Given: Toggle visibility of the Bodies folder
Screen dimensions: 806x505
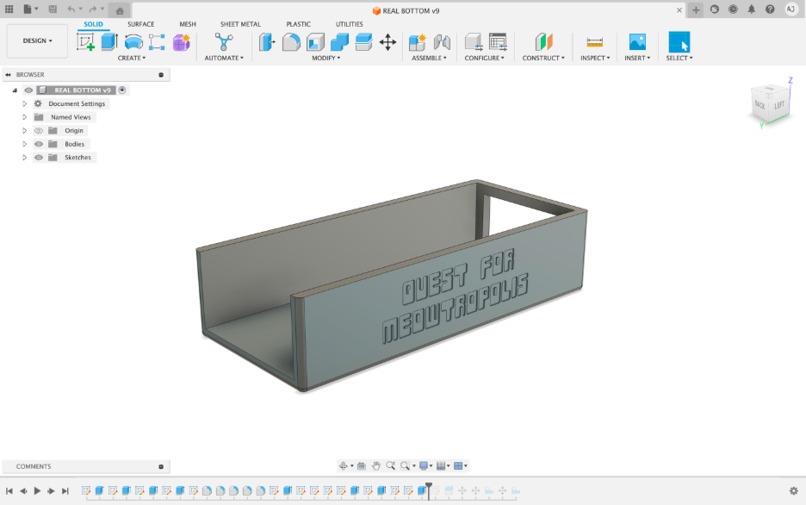Looking at the screenshot, I should [x=39, y=144].
